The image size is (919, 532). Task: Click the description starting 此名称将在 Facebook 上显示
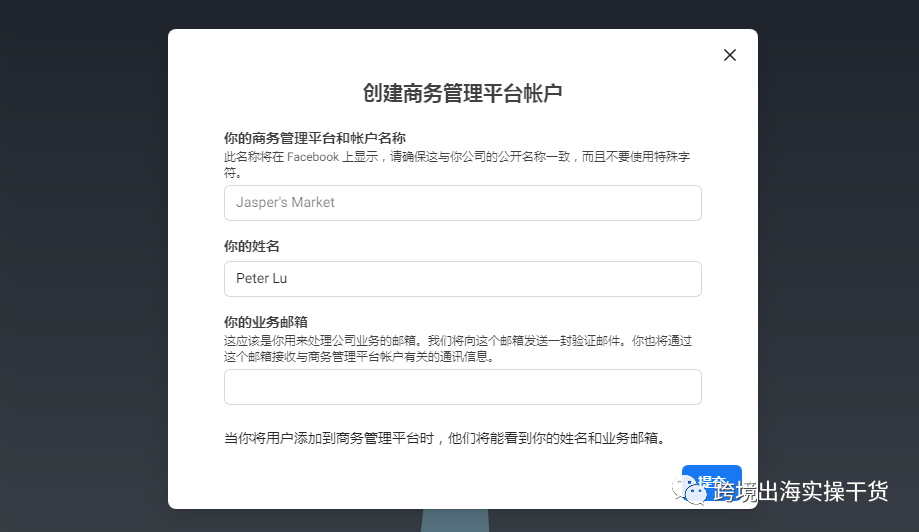(457, 165)
